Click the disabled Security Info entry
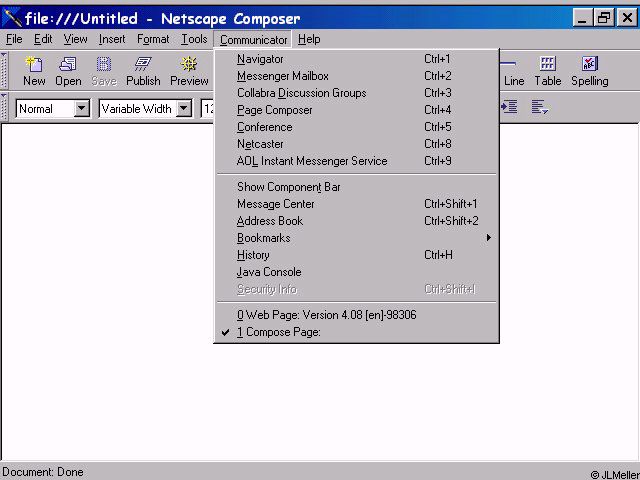Image resolution: width=640 pixels, height=480 pixels. (x=356, y=289)
